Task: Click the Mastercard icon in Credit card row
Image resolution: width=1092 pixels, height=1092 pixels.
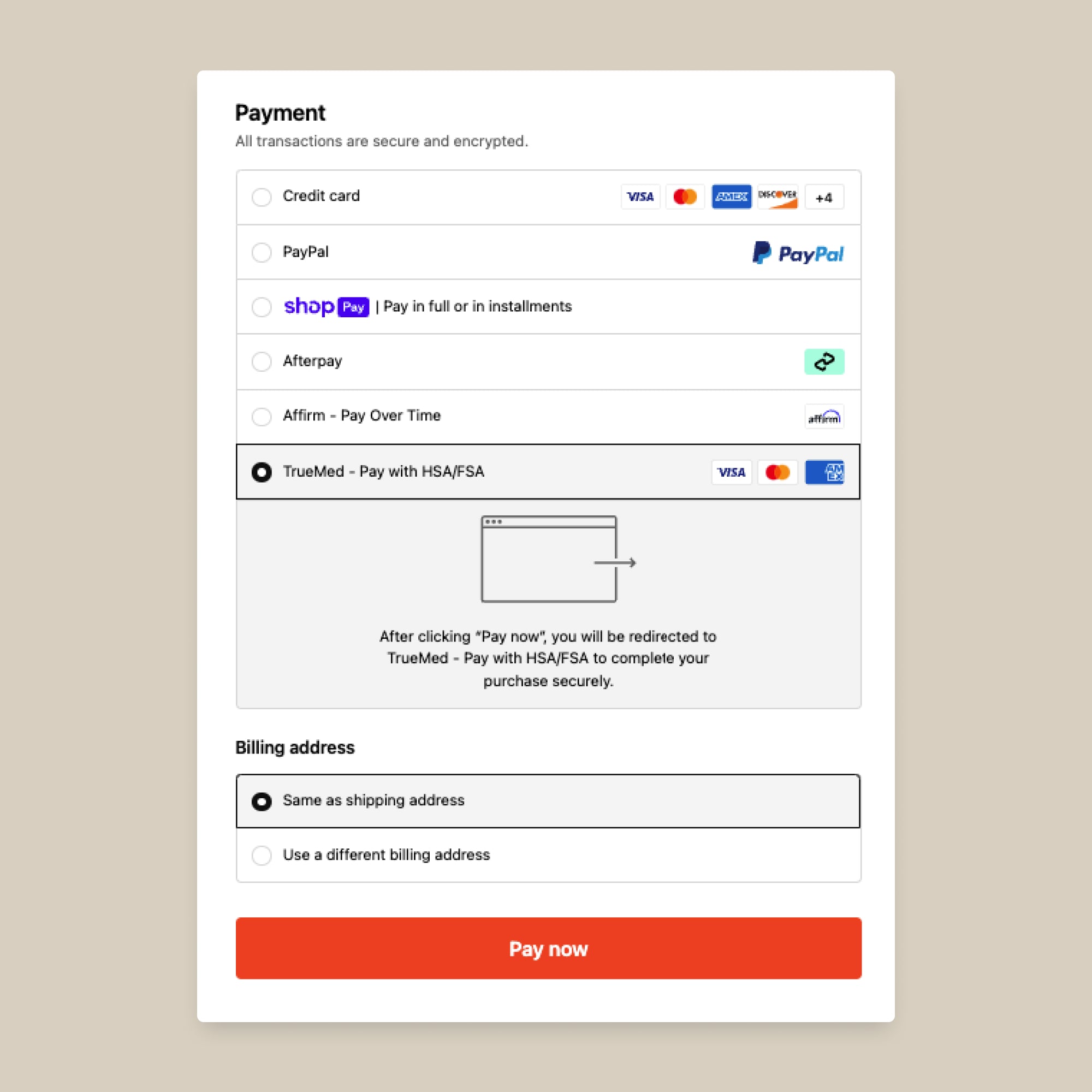Action: pos(685,197)
